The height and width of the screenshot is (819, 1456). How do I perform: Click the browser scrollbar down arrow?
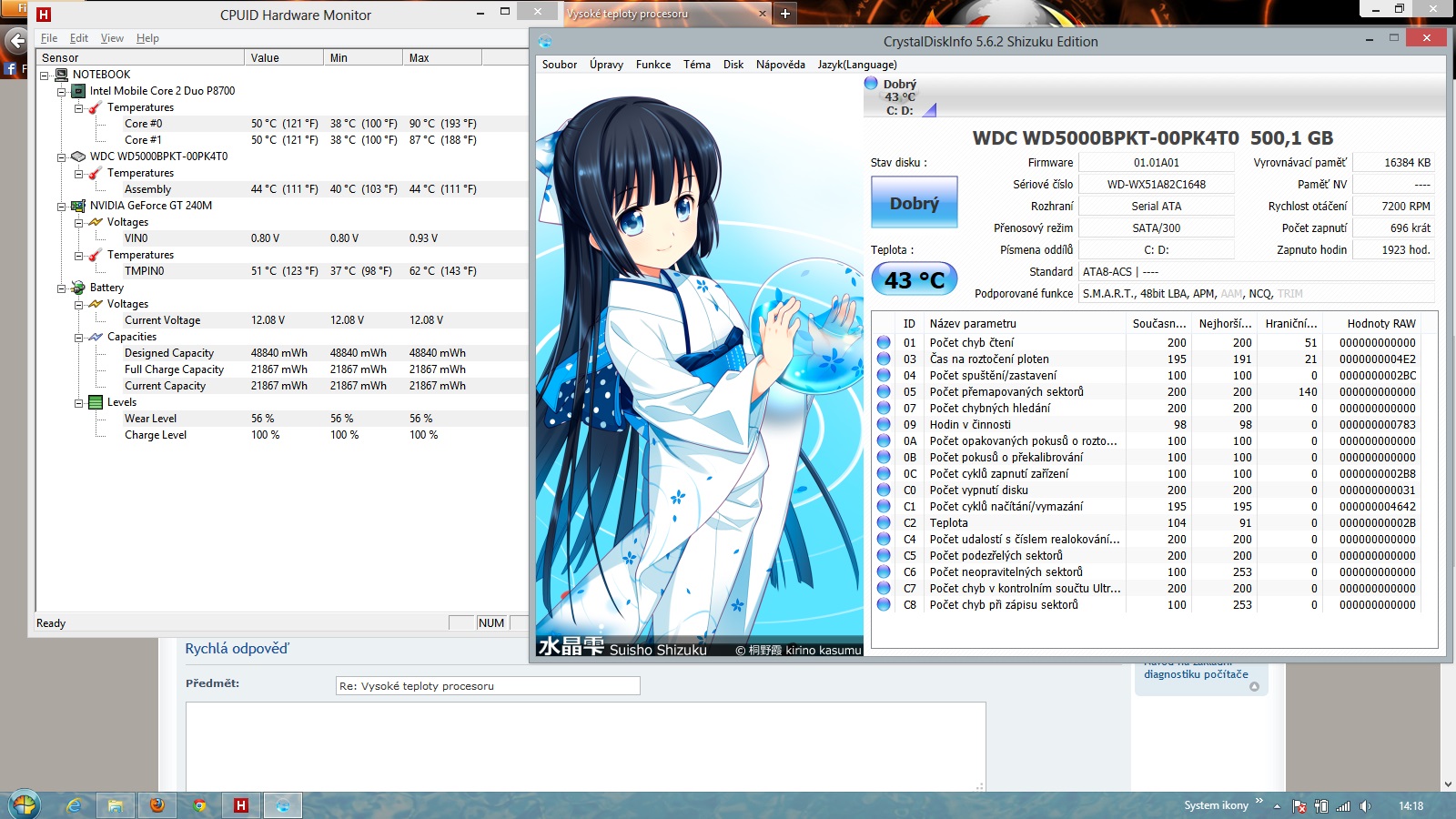click(1448, 784)
